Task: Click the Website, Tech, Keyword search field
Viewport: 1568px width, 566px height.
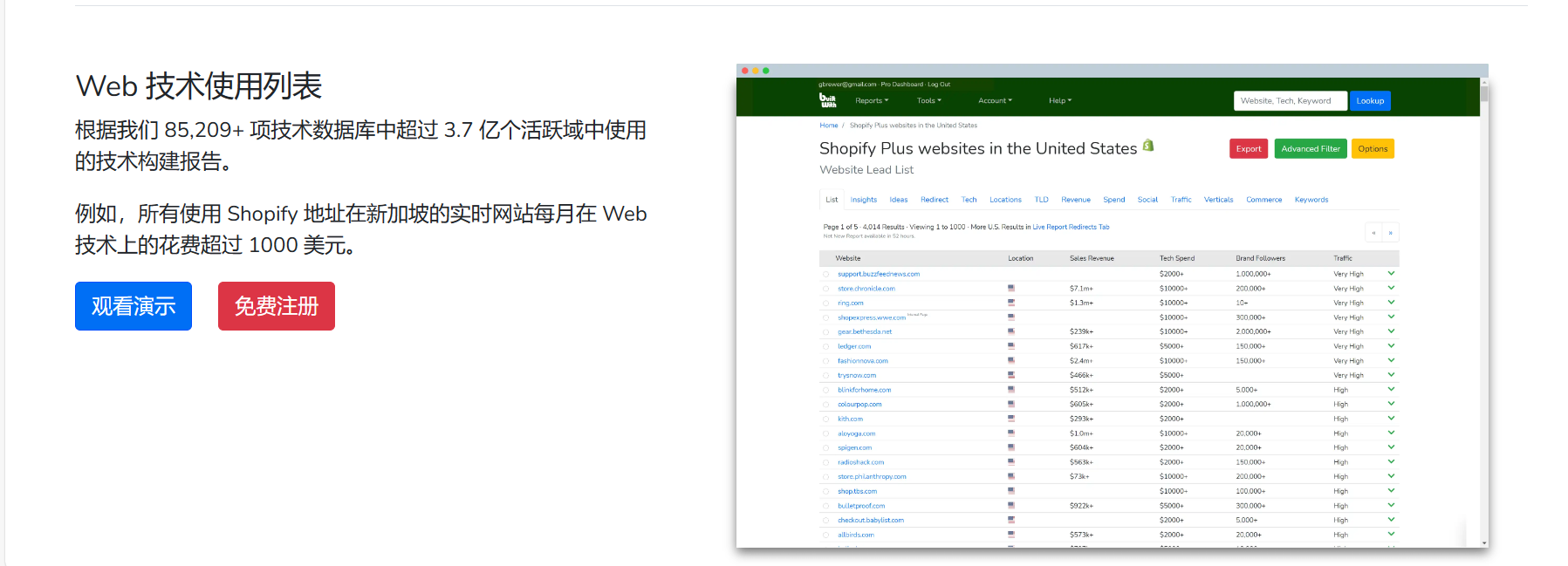Action: pos(1291,101)
